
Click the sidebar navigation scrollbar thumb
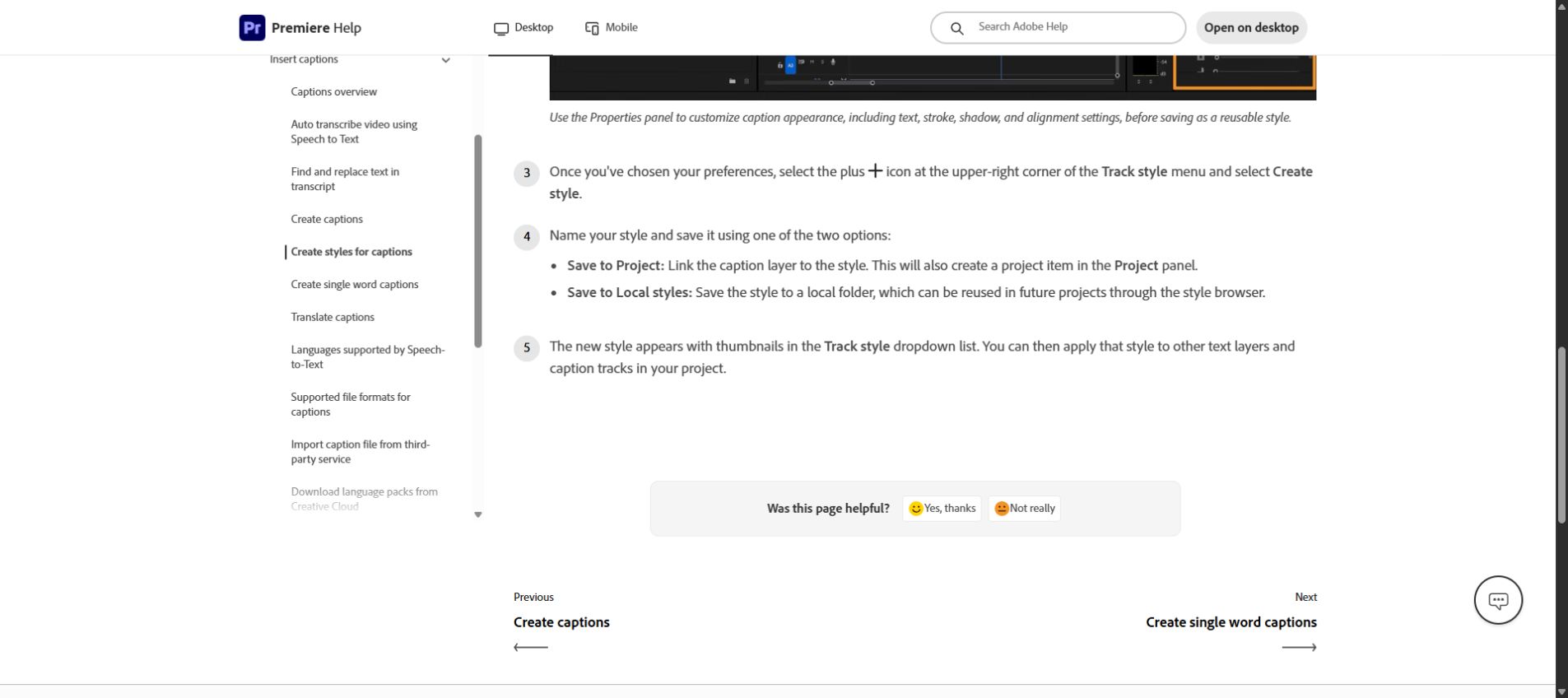(477, 241)
